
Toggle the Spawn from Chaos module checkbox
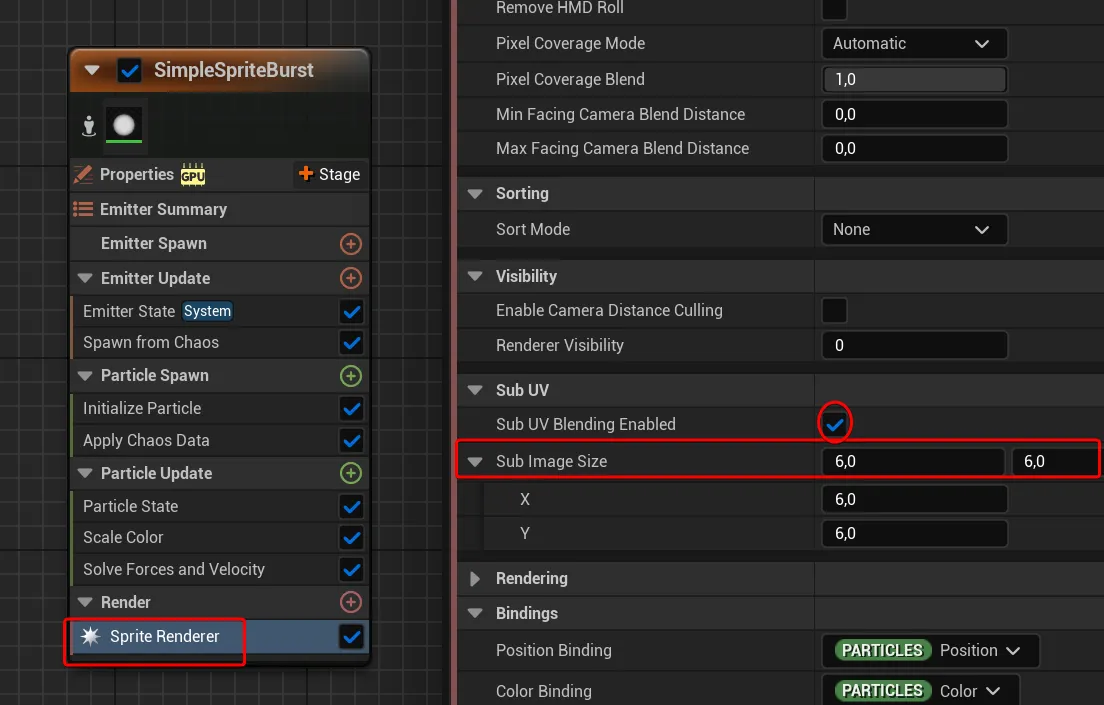(x=351, y=342)
